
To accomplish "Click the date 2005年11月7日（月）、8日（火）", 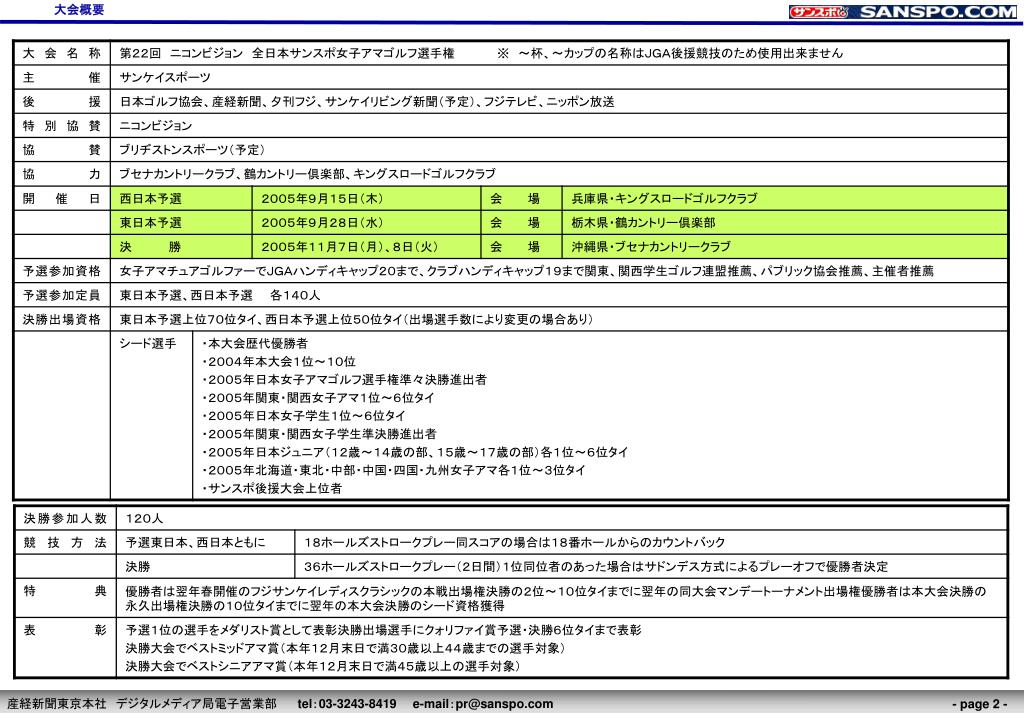I will point(349,247).
